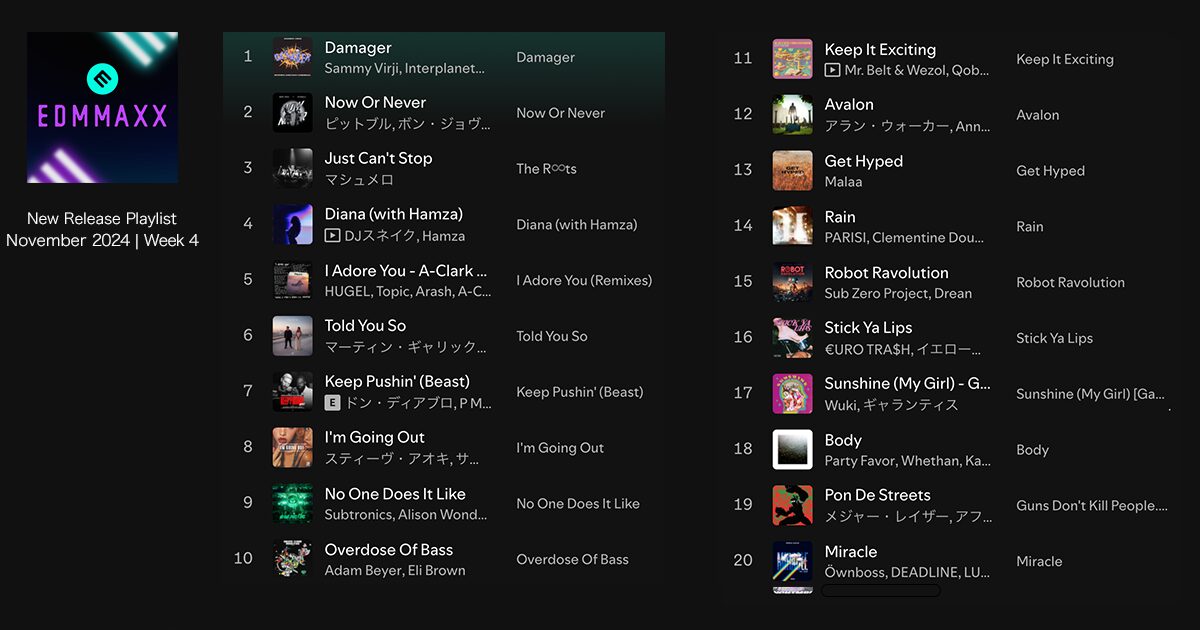Select the track title Damager
The height and width of the screenshot is (630, 1200).
click(x=358, y=48)
